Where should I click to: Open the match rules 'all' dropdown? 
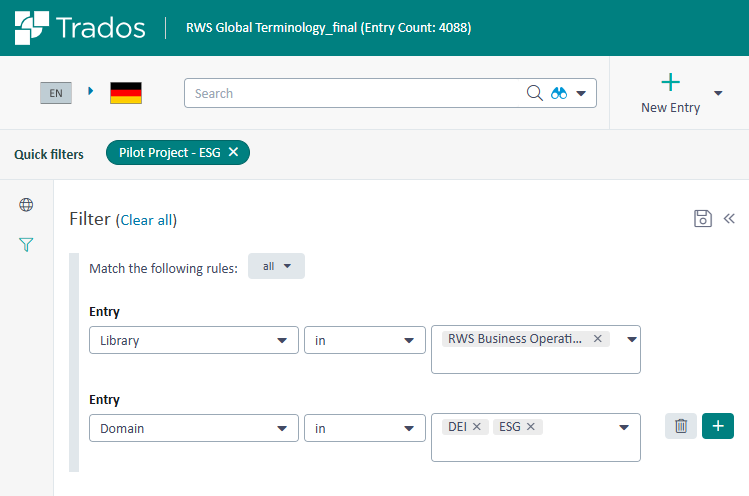coord(276,266)
